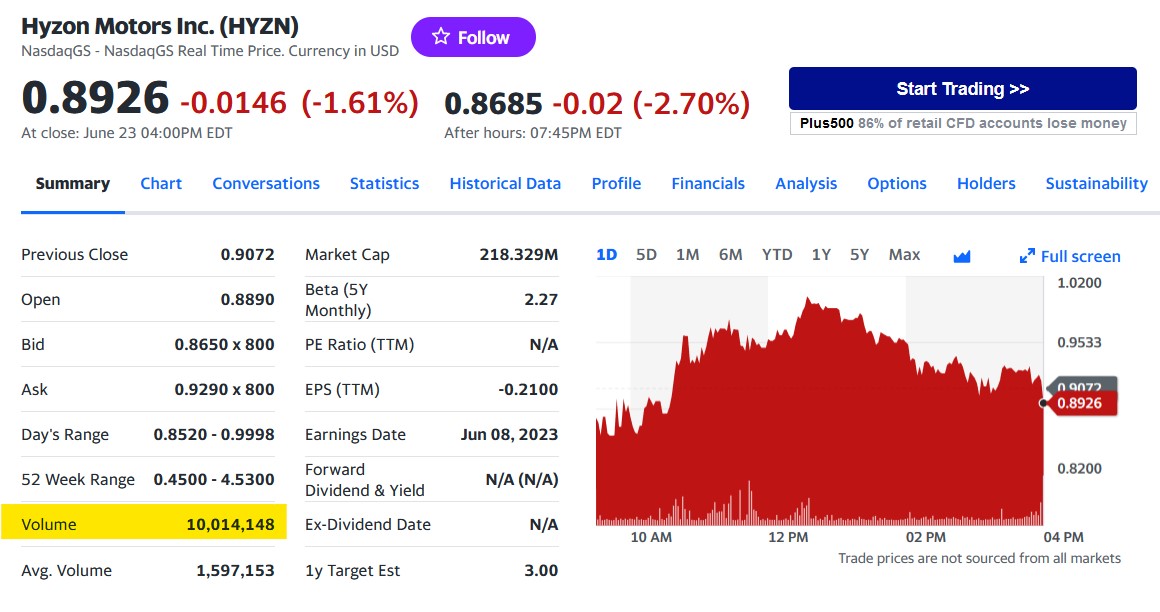Image resolution: width=1160 pixels, height=612 pixels.
Task: Select the 1Y chart range
Action: [821, 255]
